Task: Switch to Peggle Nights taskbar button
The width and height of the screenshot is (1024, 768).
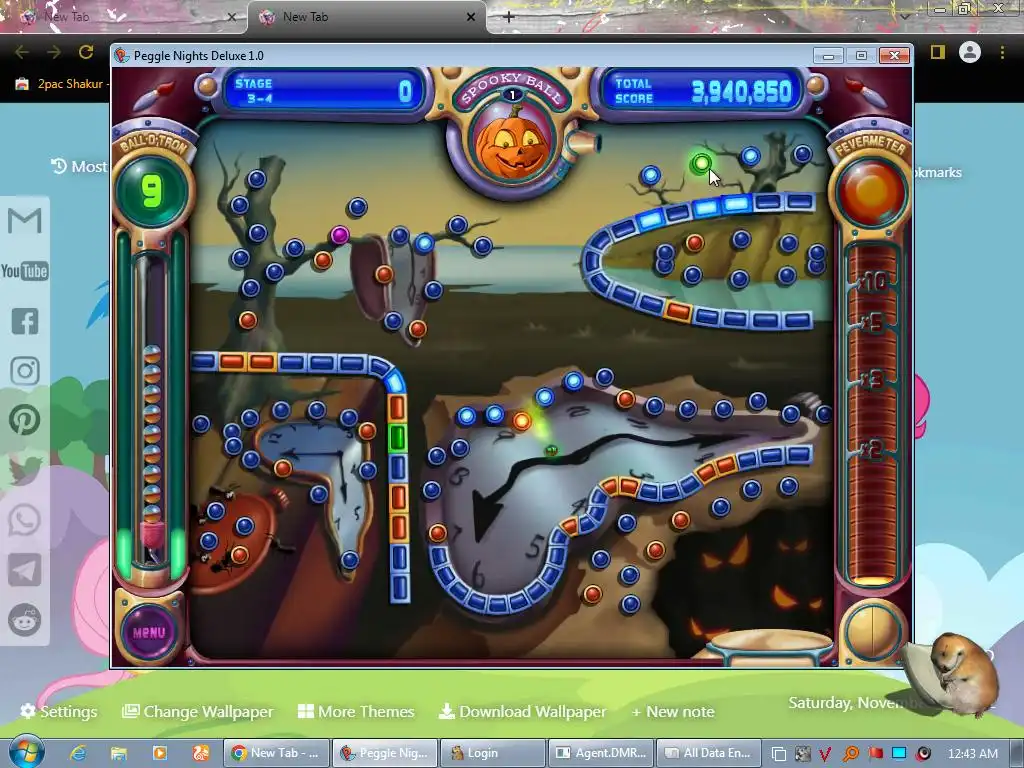Action: 385,753
